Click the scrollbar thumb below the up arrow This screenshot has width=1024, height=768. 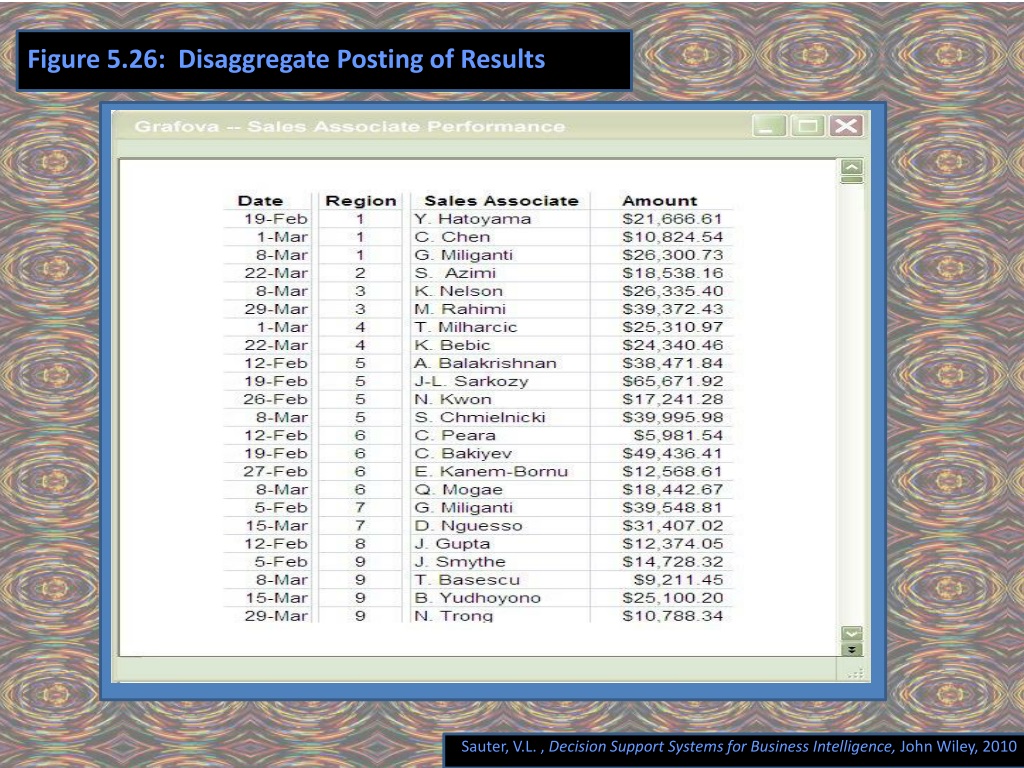click(852, 180)
